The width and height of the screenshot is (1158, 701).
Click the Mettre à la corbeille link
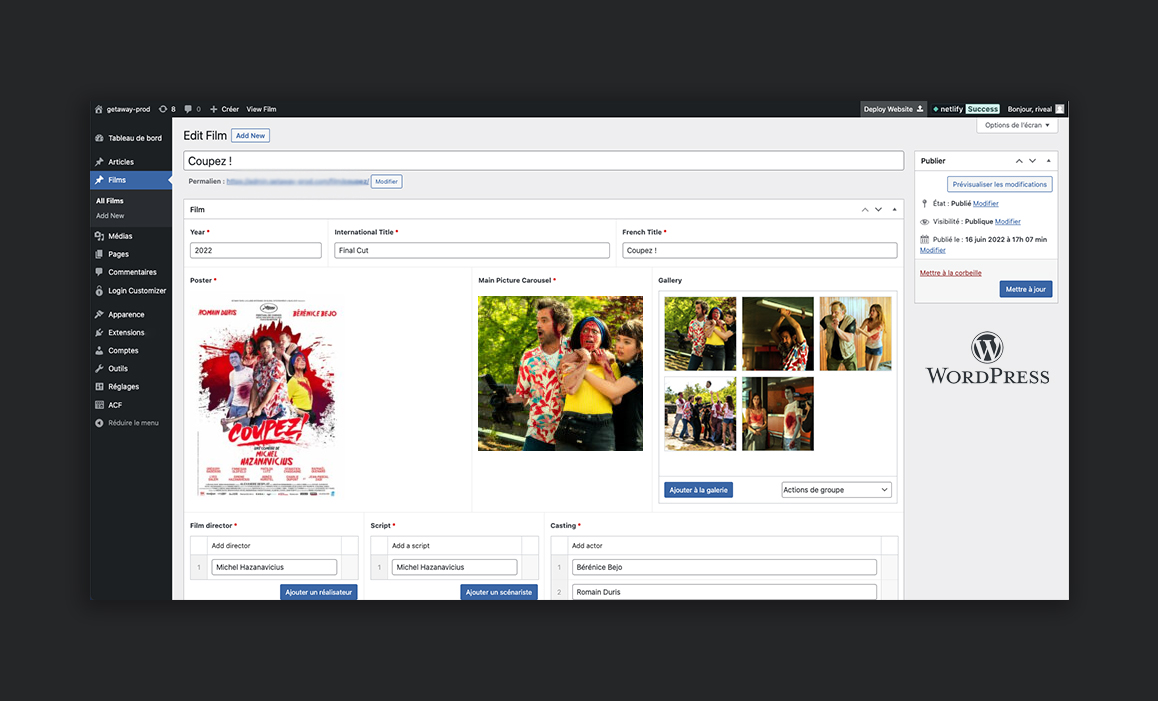click(950, 272)
